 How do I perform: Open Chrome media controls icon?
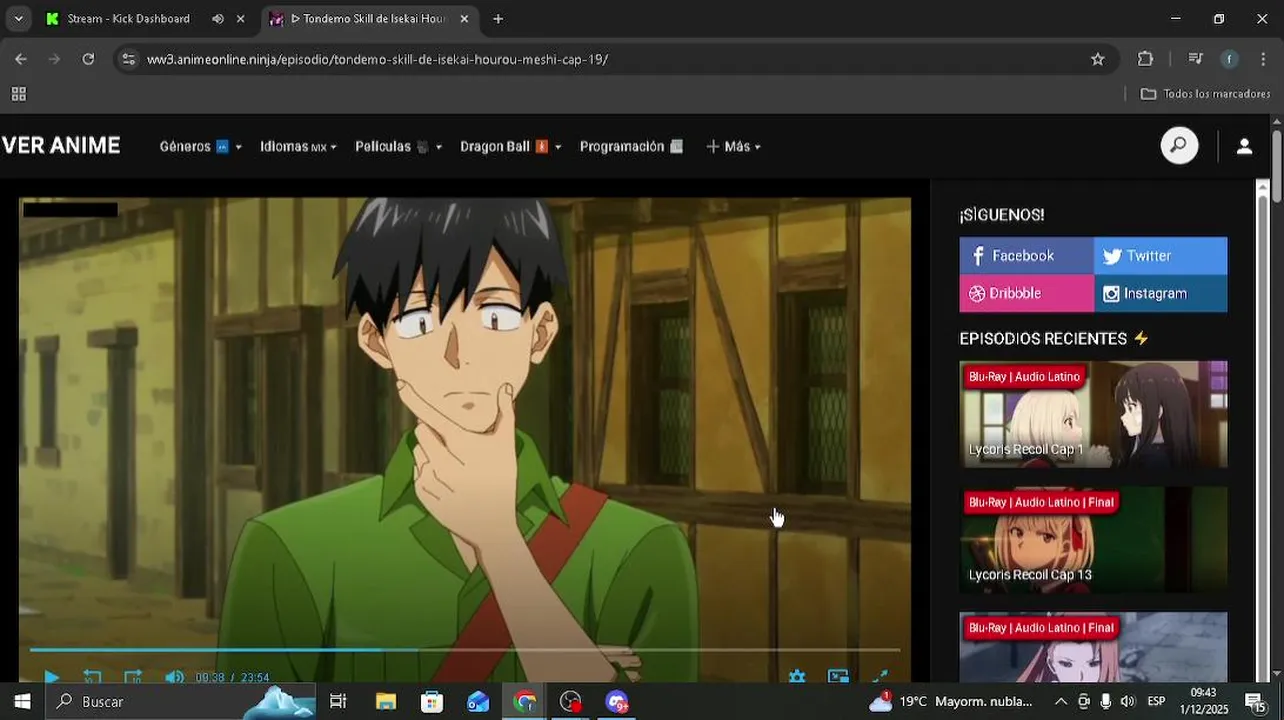pyautogui.click(x=1195, y=59)
